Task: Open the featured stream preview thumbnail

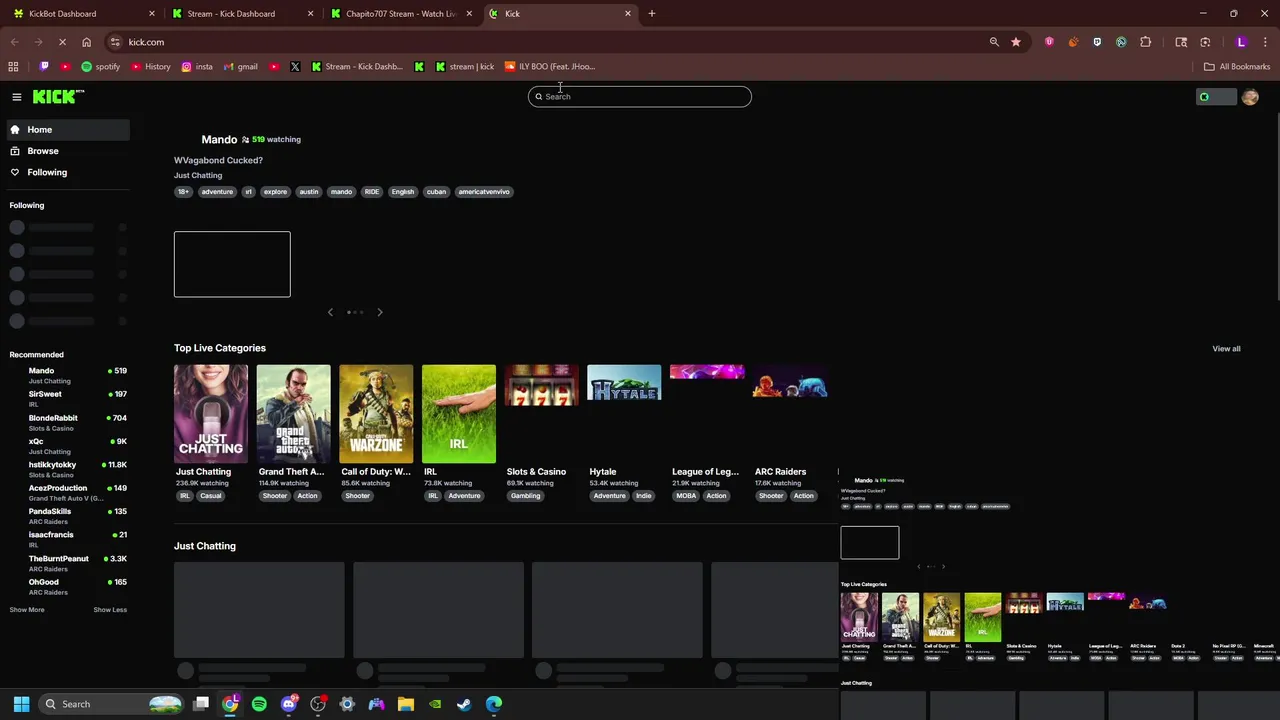Action: [232, 264]
